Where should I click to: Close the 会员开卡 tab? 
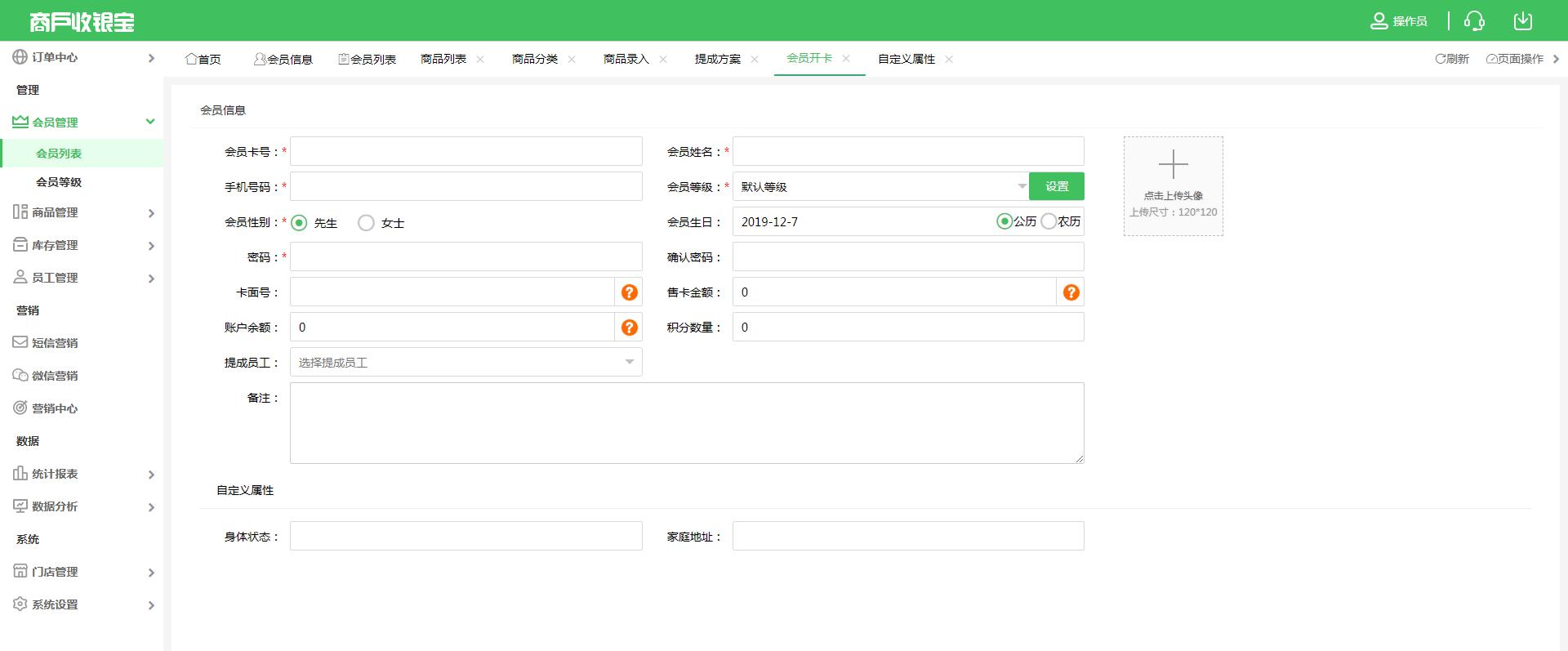pyautogui.click(x=846, y=58)
